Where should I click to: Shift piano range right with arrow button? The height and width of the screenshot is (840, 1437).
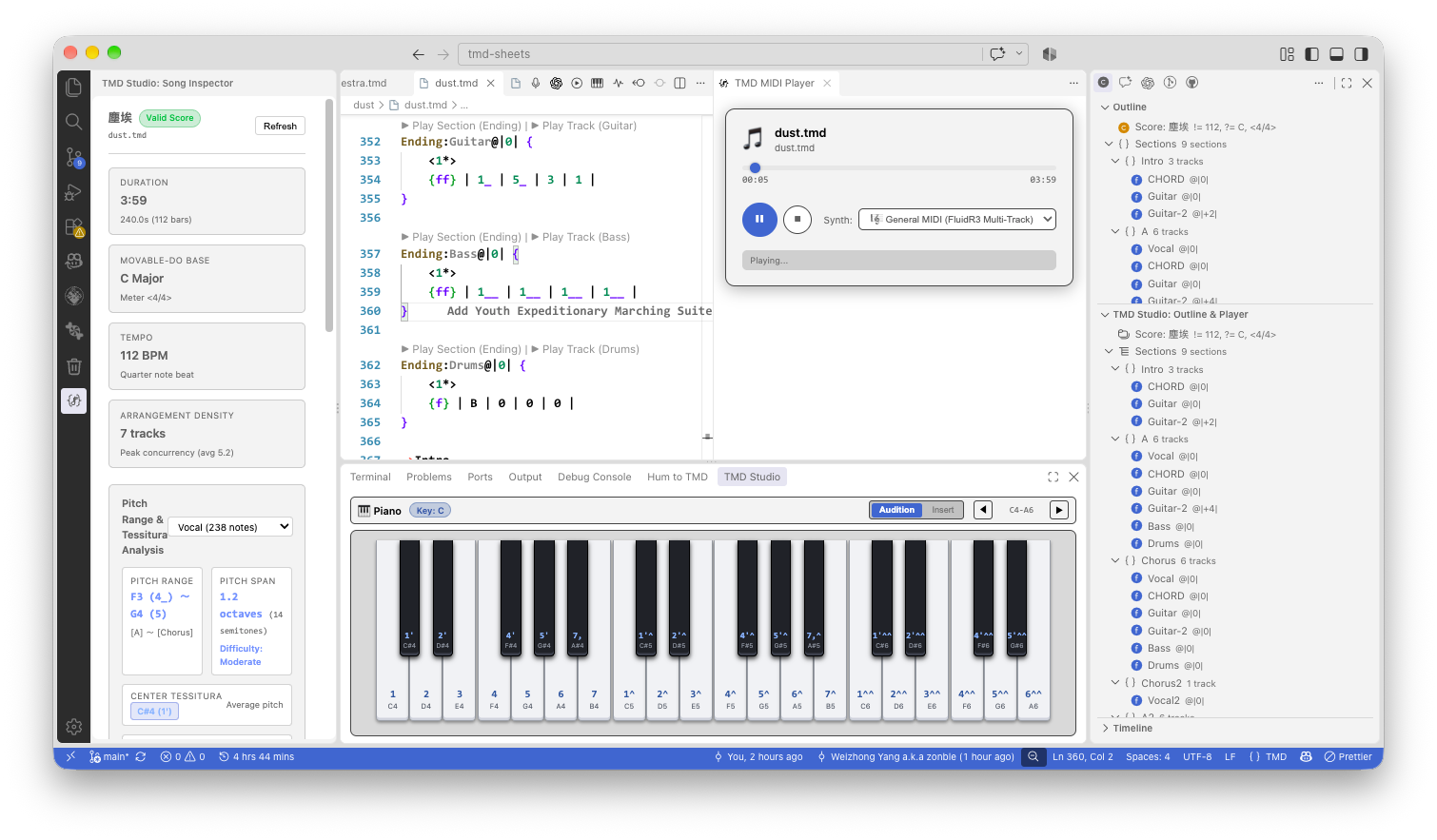coord(1059,510)
